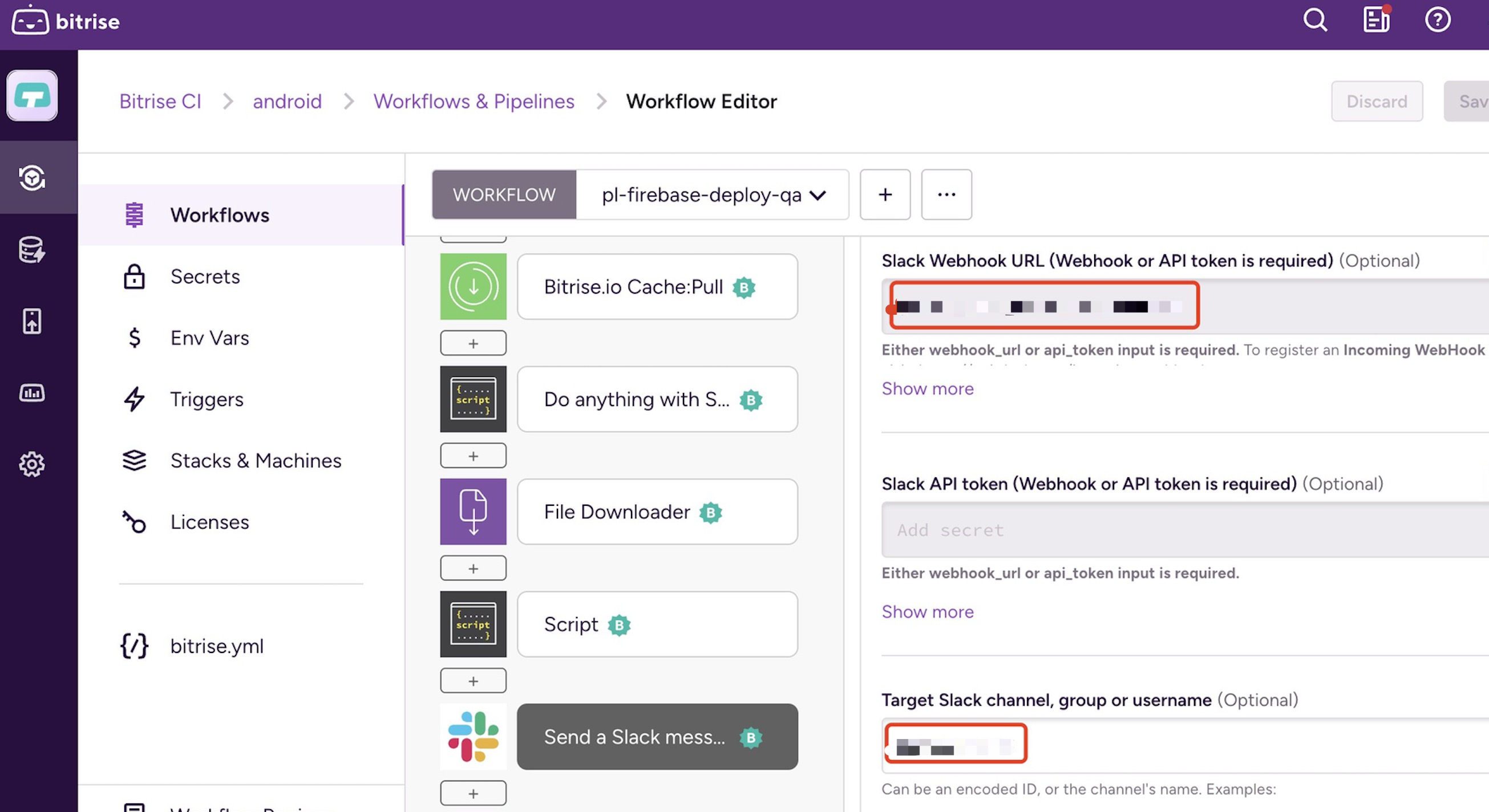Screen dimensions: 1489x812
Task: Select the app avatar icon in the sidebar
Action: [x=33, y=95]
